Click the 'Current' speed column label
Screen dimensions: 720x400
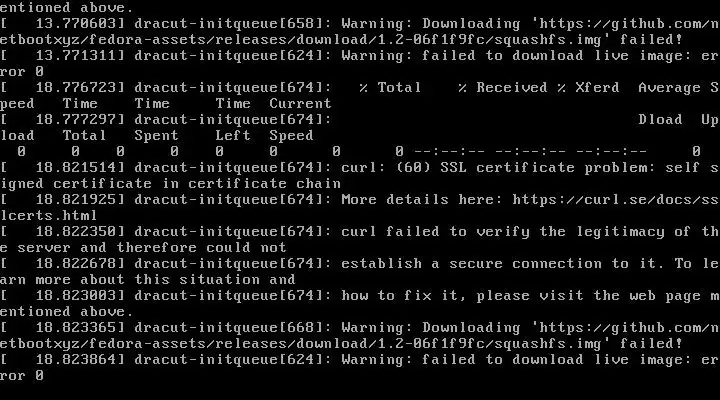pyautogui.click(x=300, y=103)
